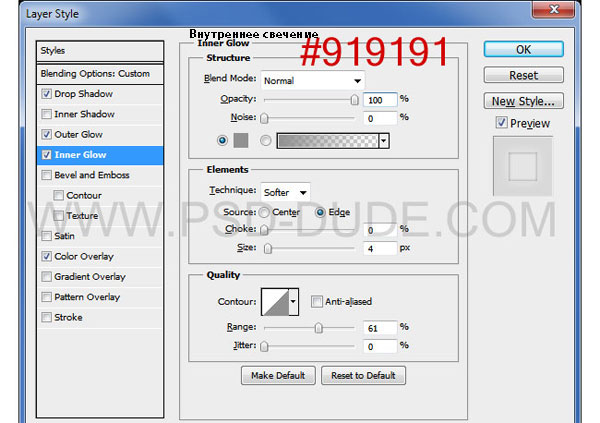This screenshot has height=423, width=600.
Task: Click Reset to Default button
Action: pos(363,376)
